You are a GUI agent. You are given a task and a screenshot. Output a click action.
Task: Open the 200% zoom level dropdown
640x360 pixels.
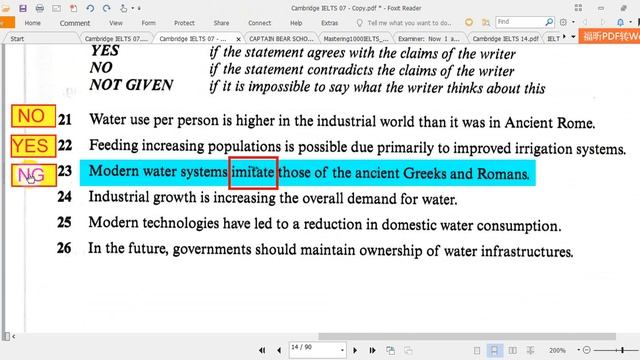point(578,350)
